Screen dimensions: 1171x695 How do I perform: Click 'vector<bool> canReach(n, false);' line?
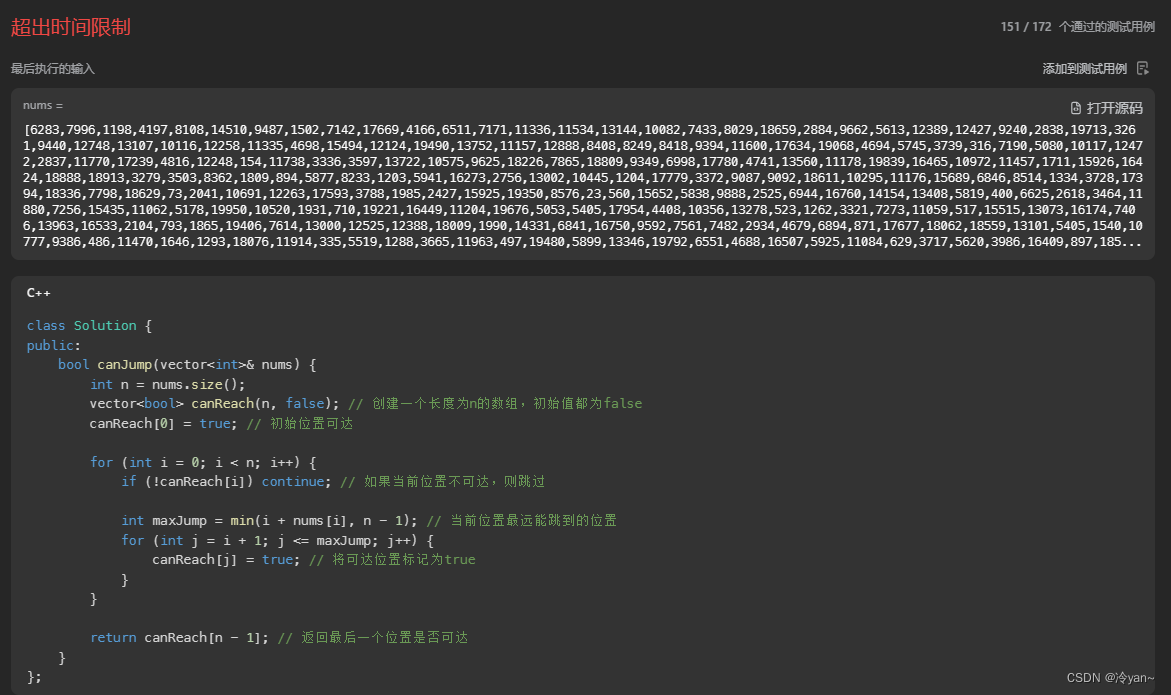[366, 403]
